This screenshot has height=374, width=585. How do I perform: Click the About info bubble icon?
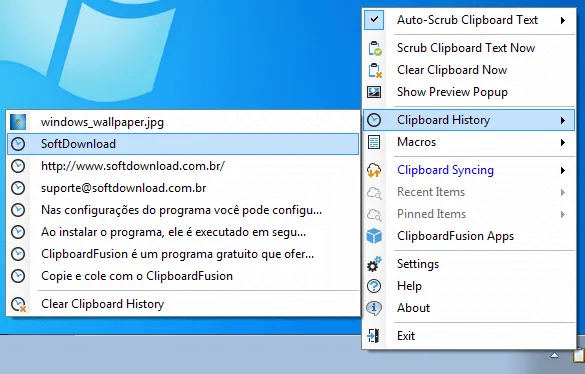pos(374,308)
